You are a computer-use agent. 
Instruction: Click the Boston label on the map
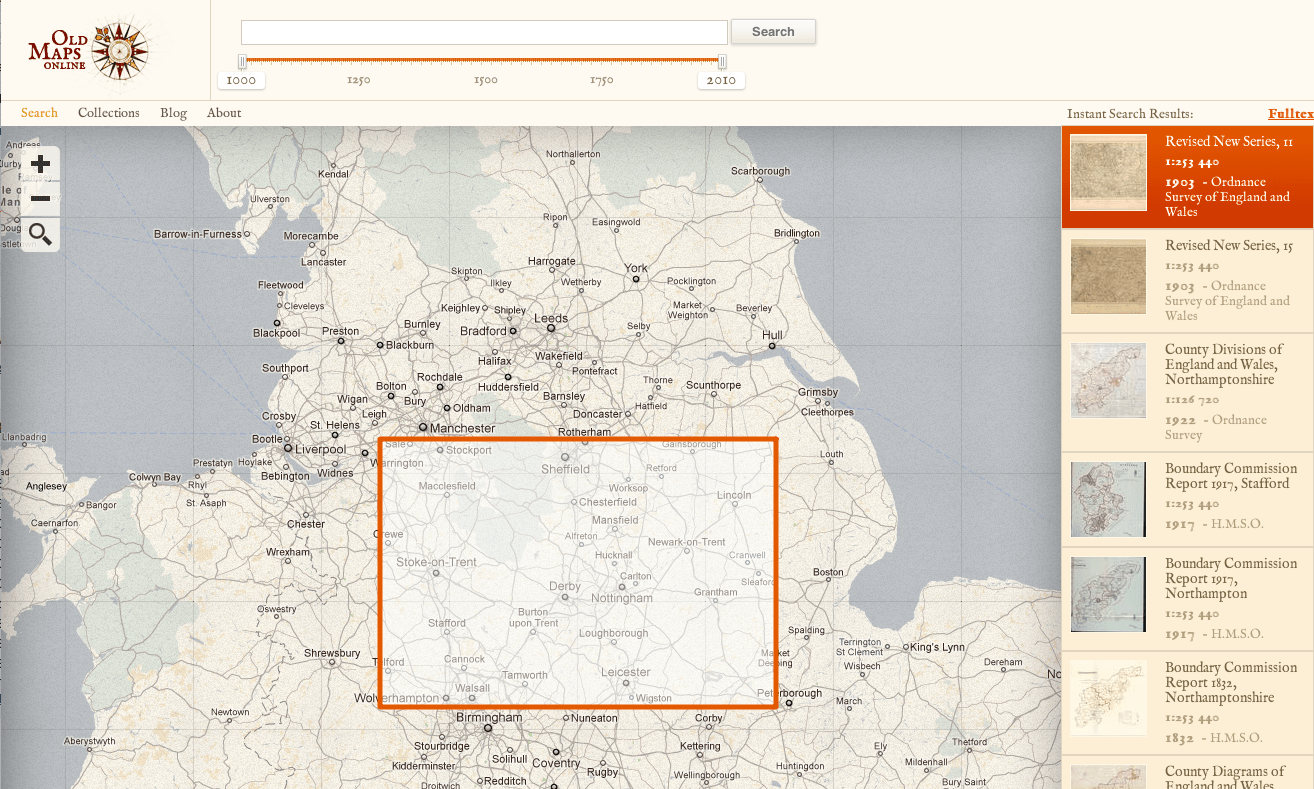828,572
